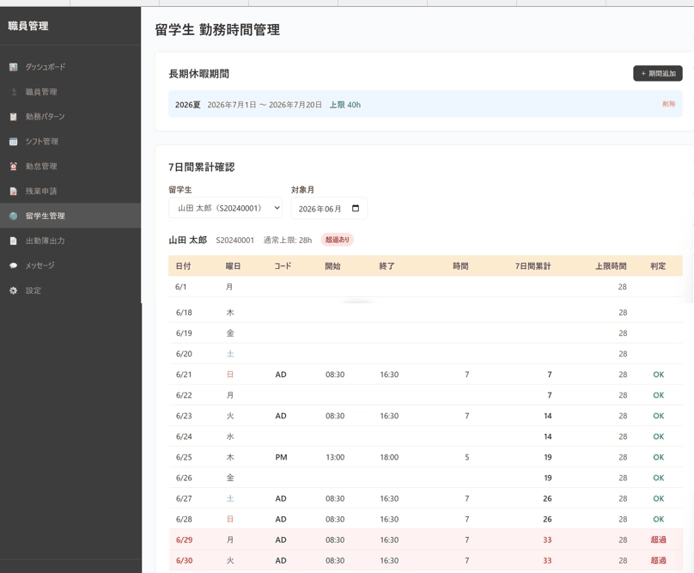The height and width of the screenshot is (573, 694).
Task: Click the 出勤簿出力 file icon
Action: point(13,241)
